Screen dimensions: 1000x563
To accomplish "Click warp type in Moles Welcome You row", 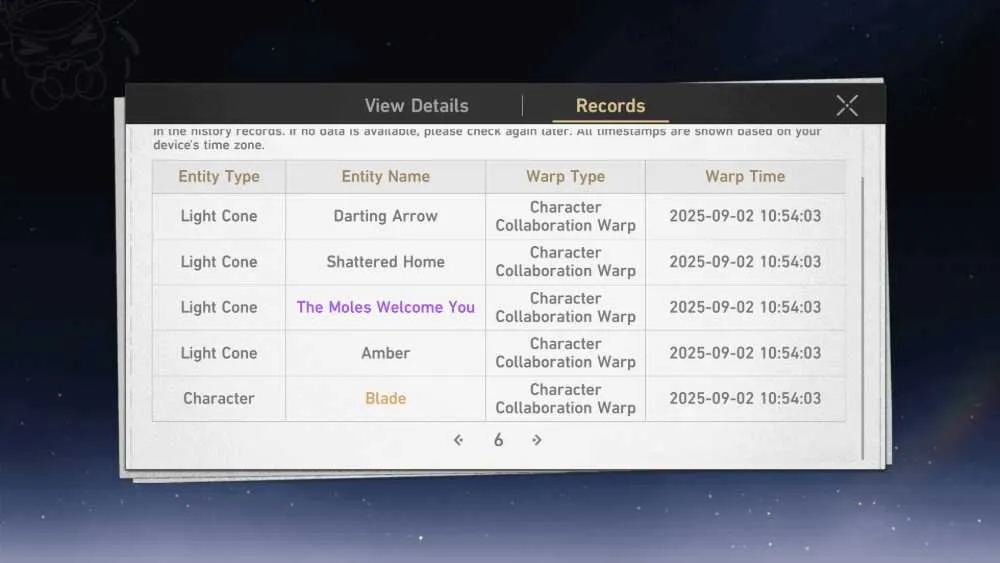I will 566,307.
